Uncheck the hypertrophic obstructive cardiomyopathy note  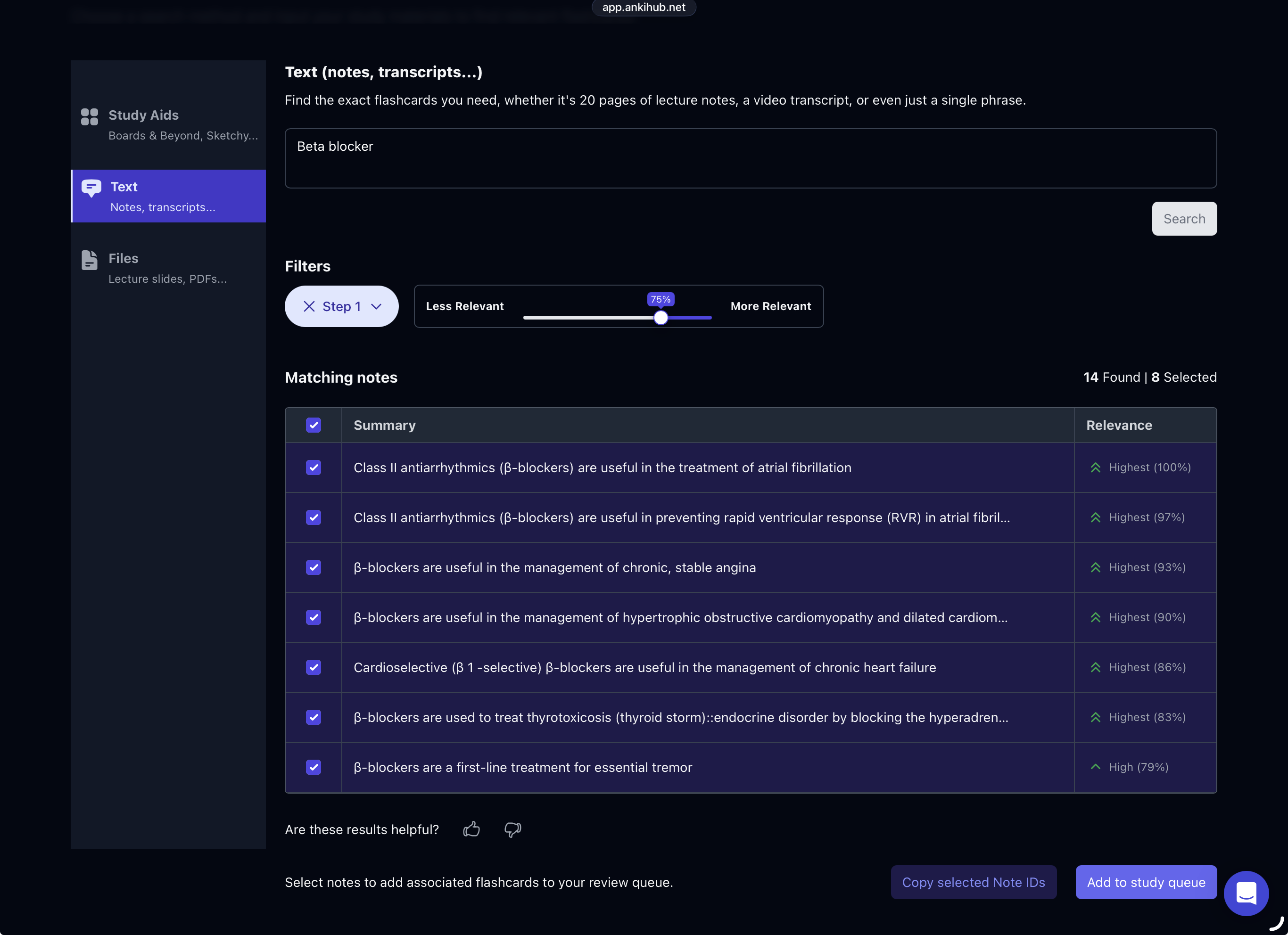314,618
